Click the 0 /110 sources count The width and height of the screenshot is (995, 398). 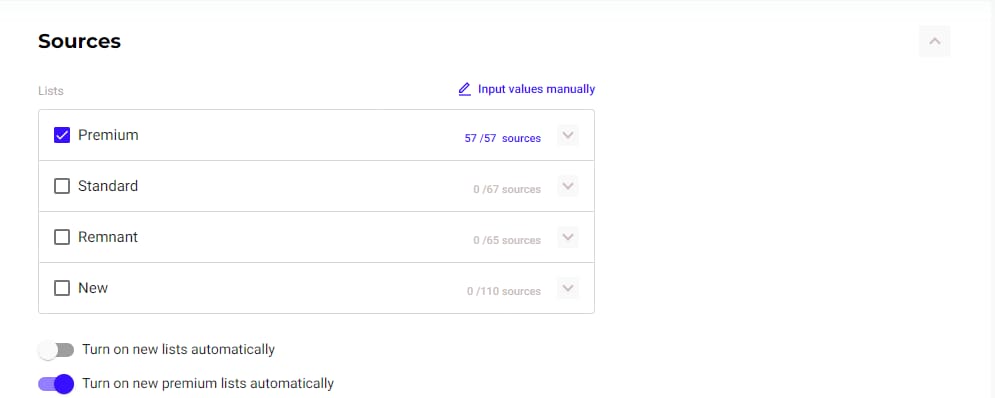pos(504,291)
